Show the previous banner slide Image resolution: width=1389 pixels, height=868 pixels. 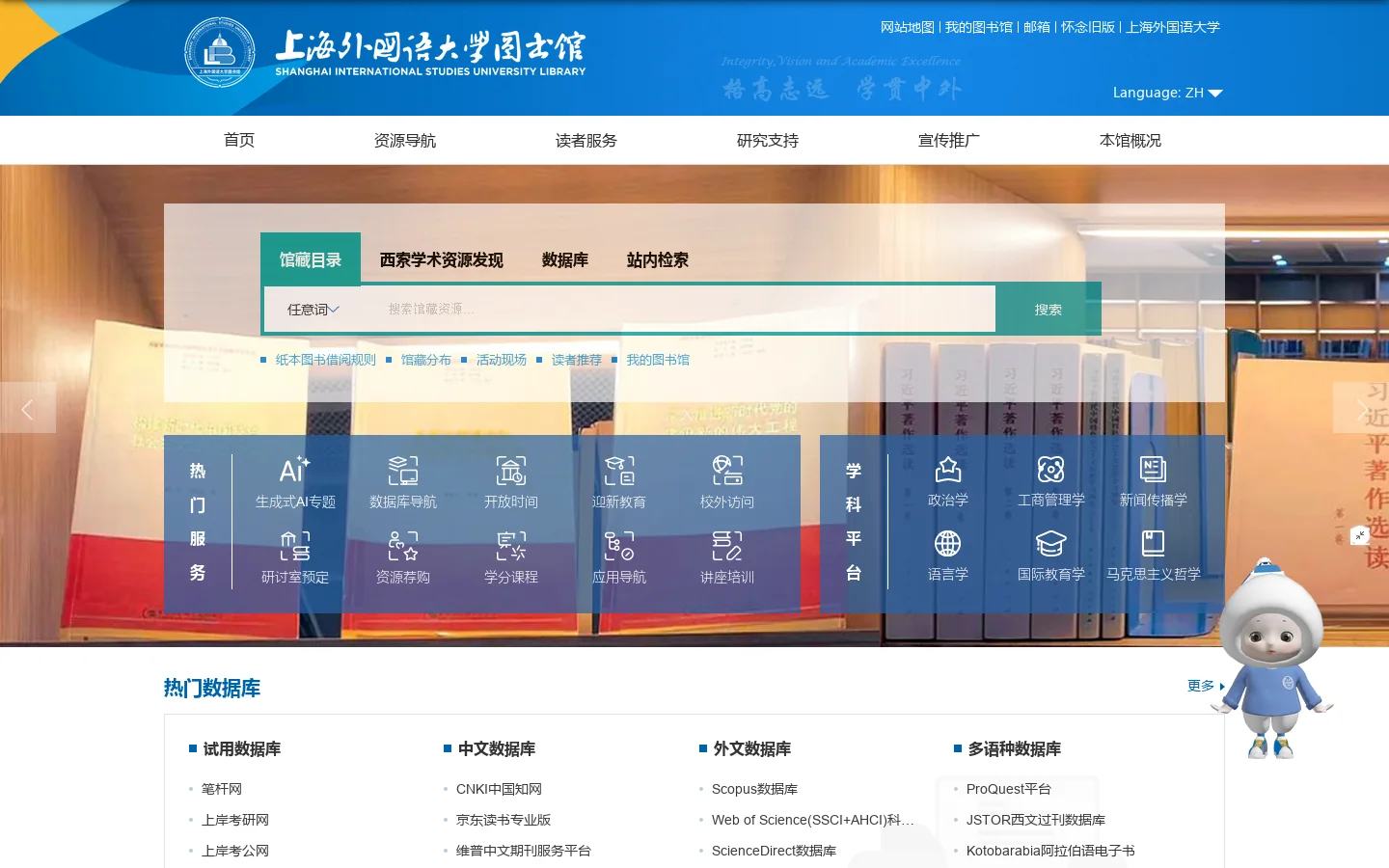pyautogui.click(x=28, y=408)
